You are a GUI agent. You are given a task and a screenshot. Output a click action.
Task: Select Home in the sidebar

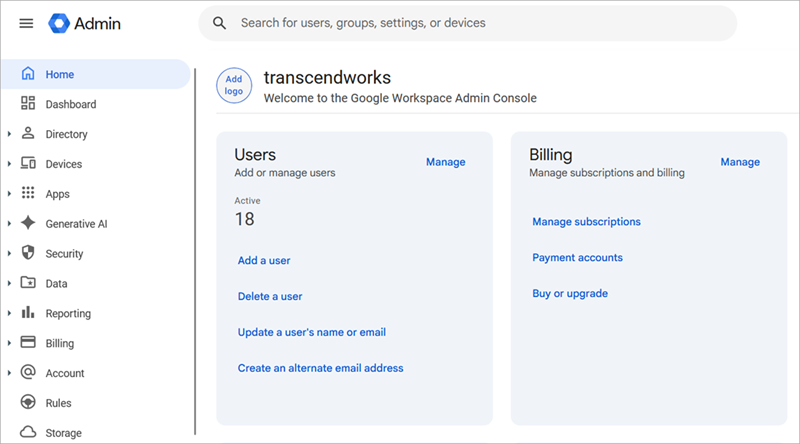(95, 74)
